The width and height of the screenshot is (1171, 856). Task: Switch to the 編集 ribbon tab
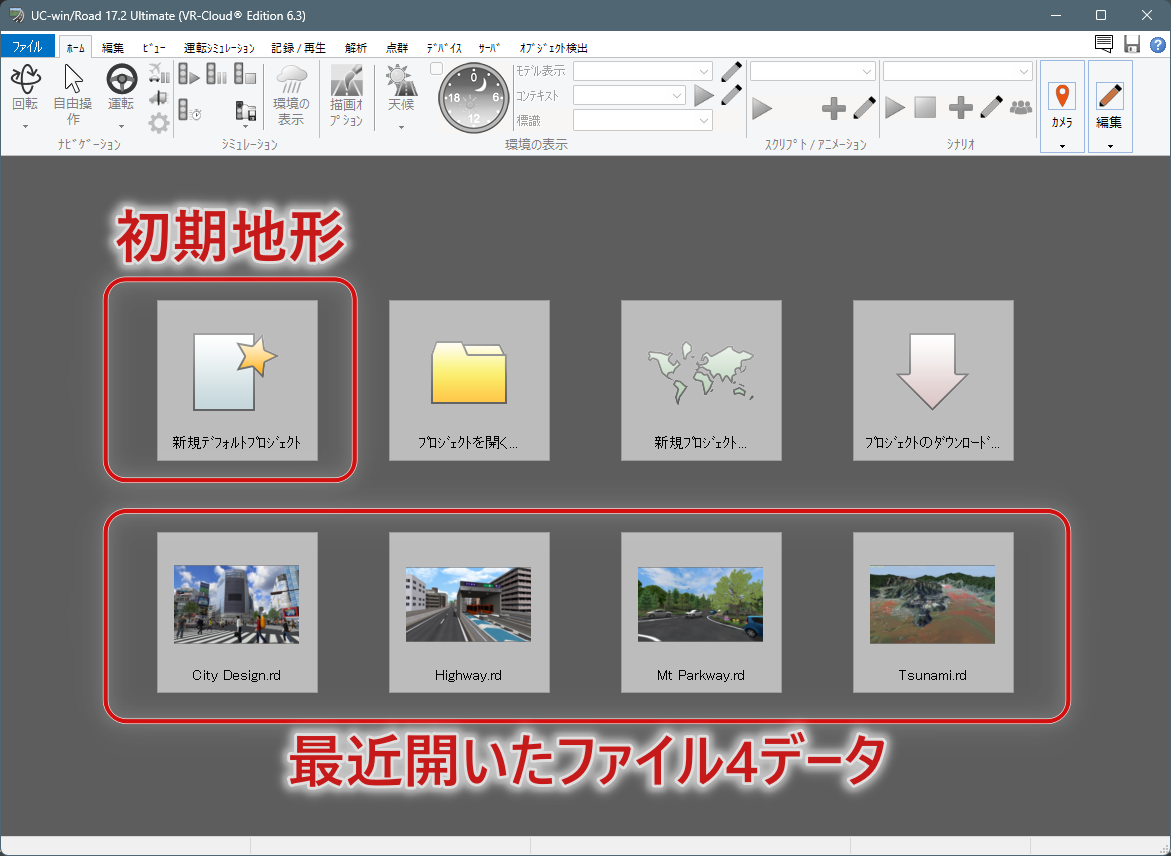tap(113, 48)
